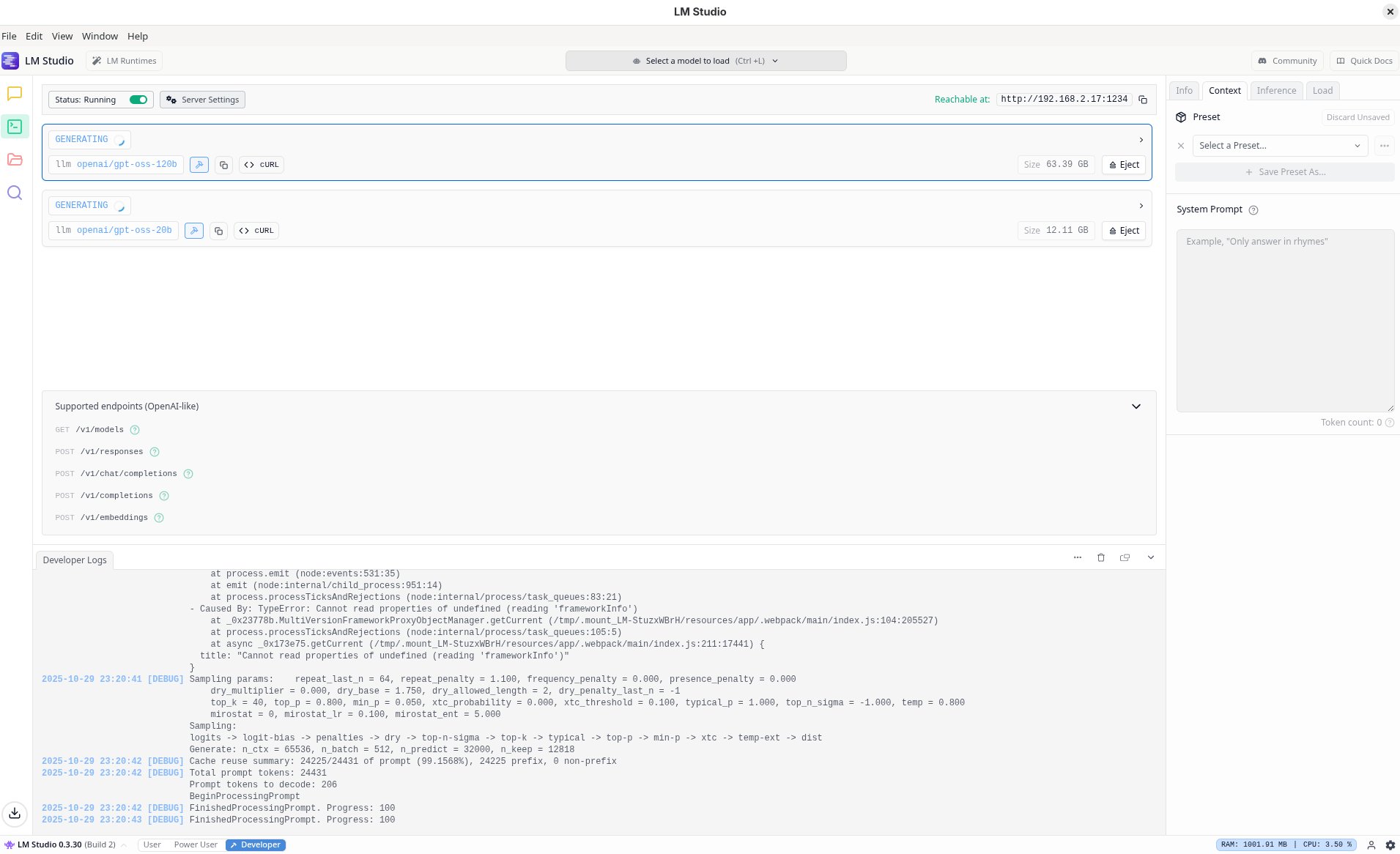Collapse the Supported endpoints section
This screenshot has width=1400, height=854.
tap(1136, 406)
